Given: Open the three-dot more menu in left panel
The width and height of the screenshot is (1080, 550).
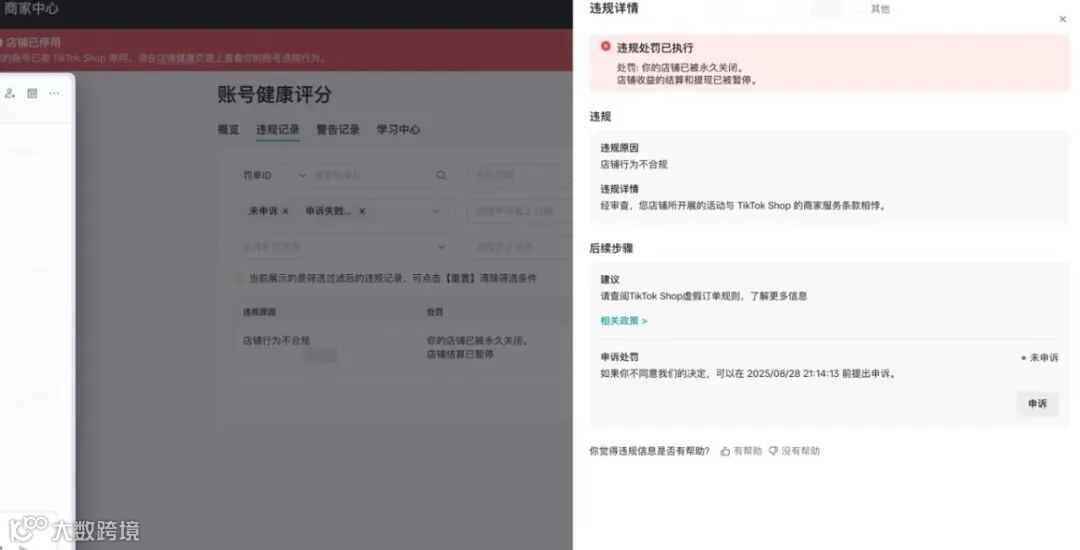Looking at the screenshot, I should click(54, 94).
